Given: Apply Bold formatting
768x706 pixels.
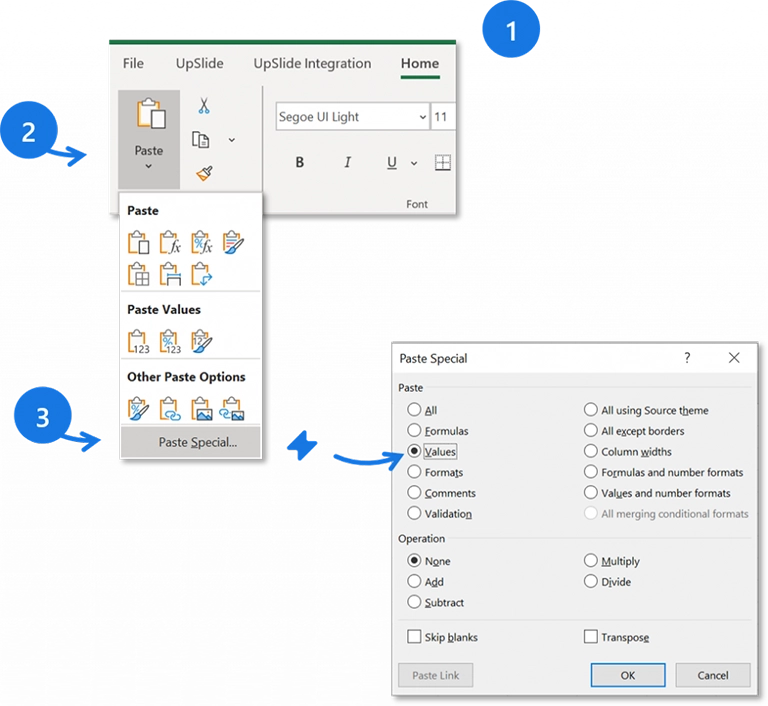Looking at the screenshot, I should tap(299, 163).
